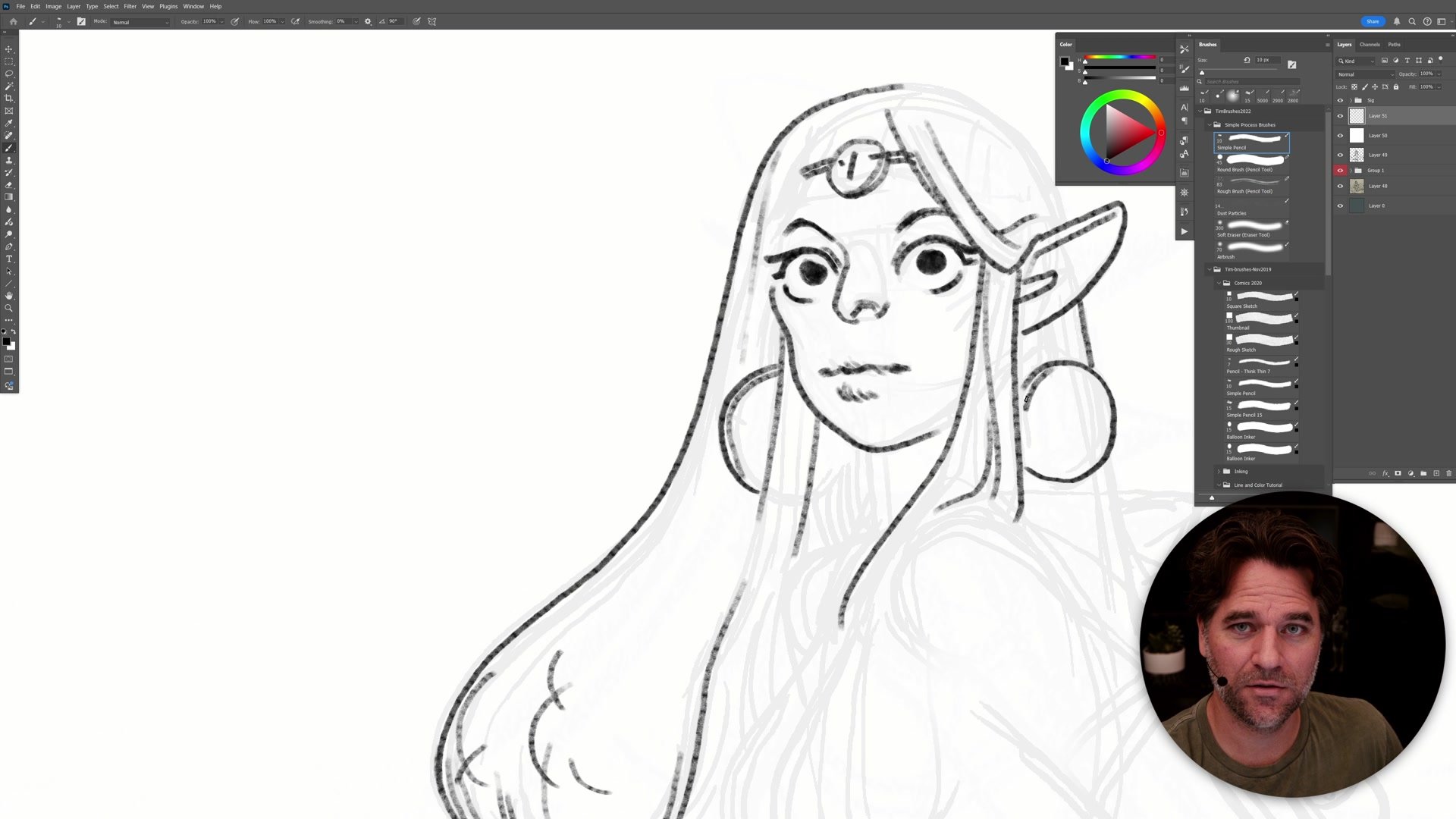Open the brush Mode dropdown

click(x=140, y=22)
